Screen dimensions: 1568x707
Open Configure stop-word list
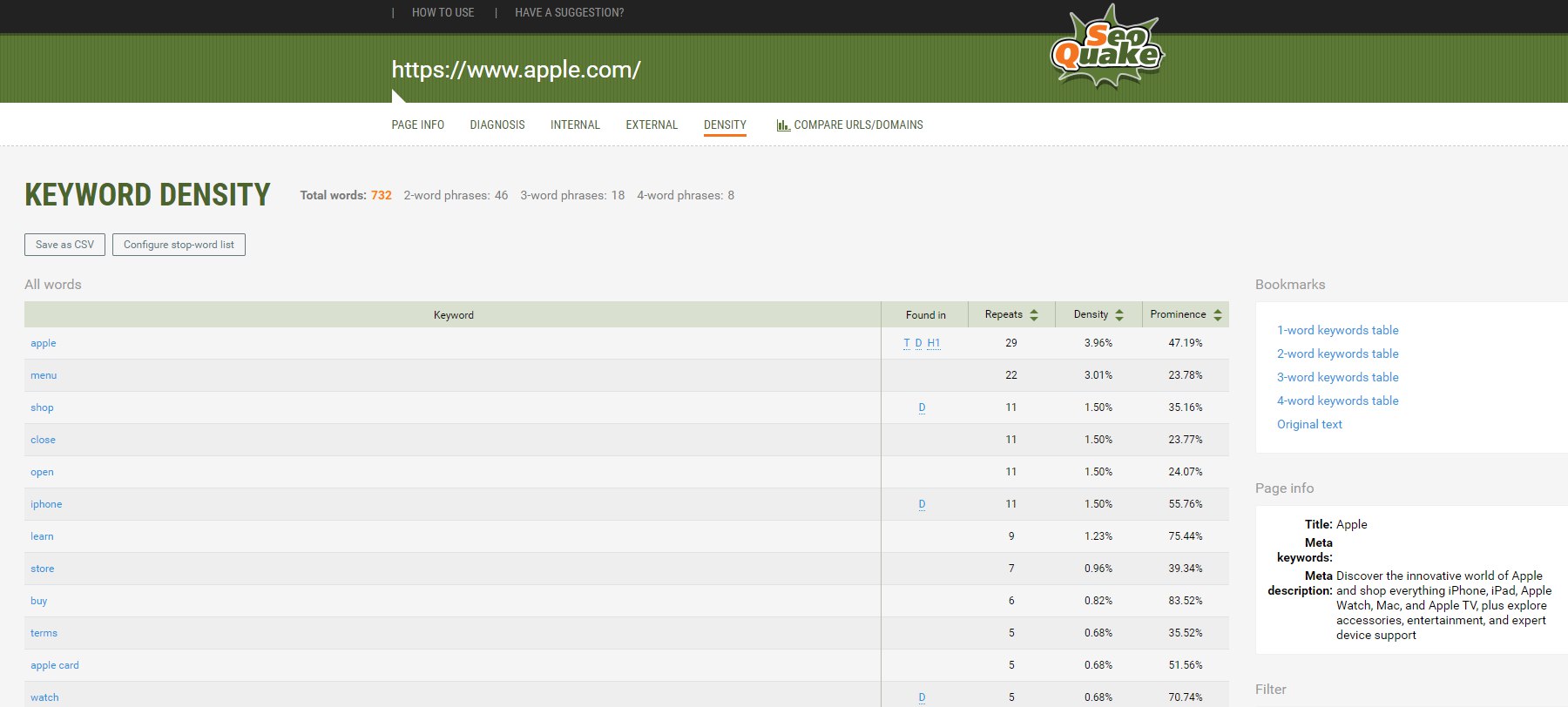[x=179, y=245]
